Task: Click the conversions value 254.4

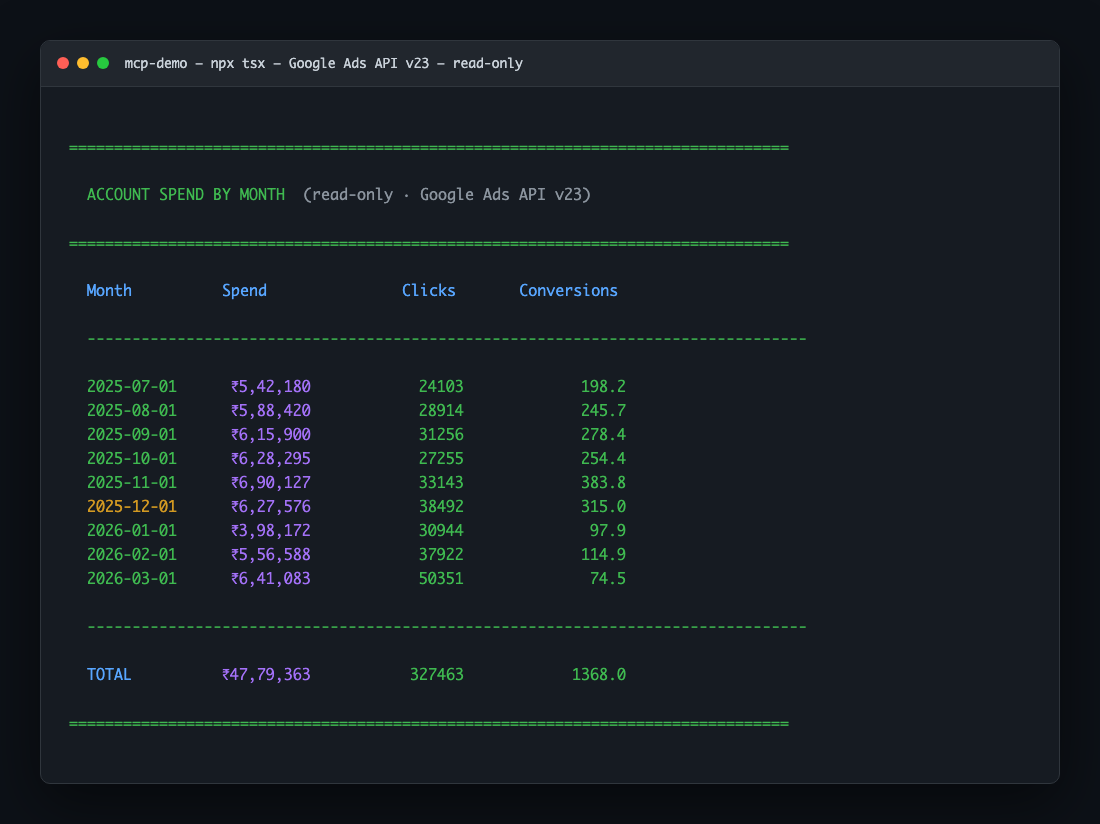Action: [x=603, y=458]
